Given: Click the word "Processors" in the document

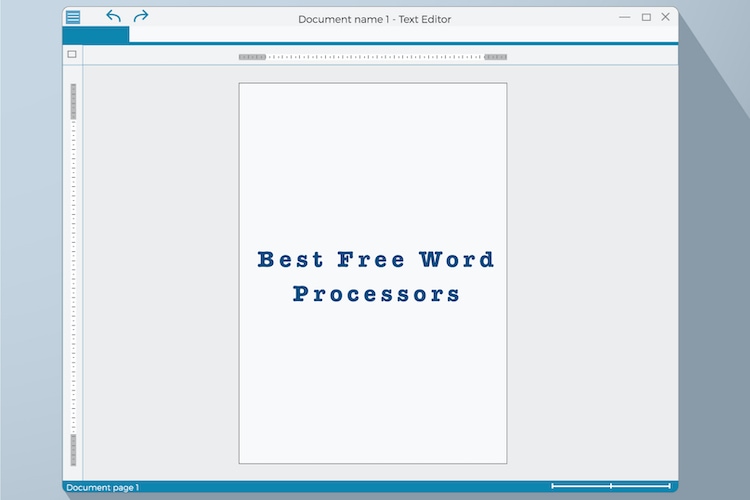Looking at the screenshot, I should [x=376, y=295].
